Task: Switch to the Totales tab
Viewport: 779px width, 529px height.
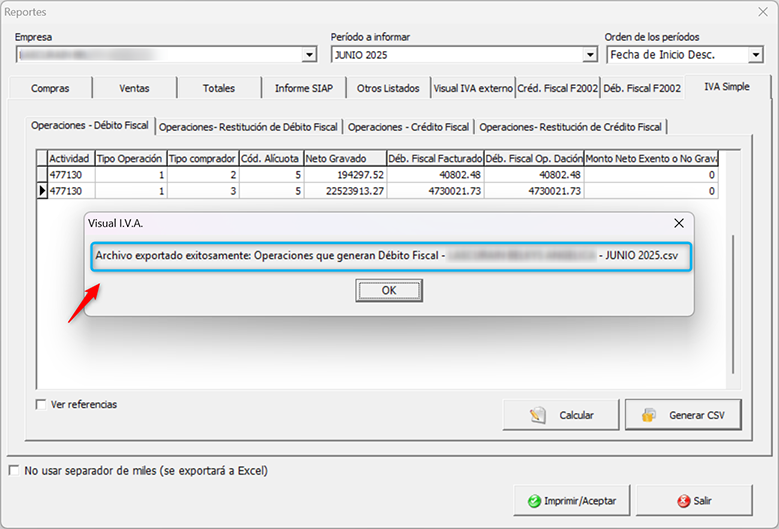Action: click(218, 88)
